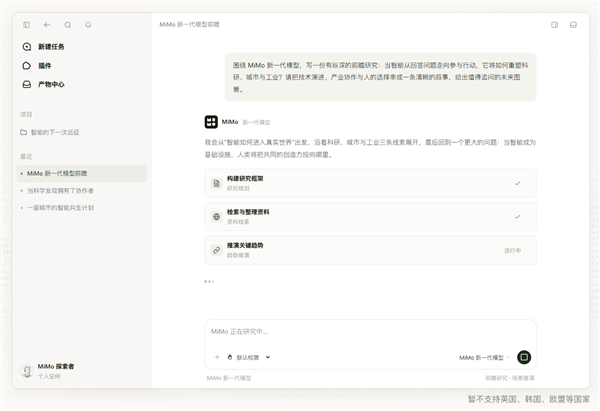The width and height of the screenshot is (600, 411).
Task: Click the link icon of 推演关键趋势
Action: (x=217, y=250)
